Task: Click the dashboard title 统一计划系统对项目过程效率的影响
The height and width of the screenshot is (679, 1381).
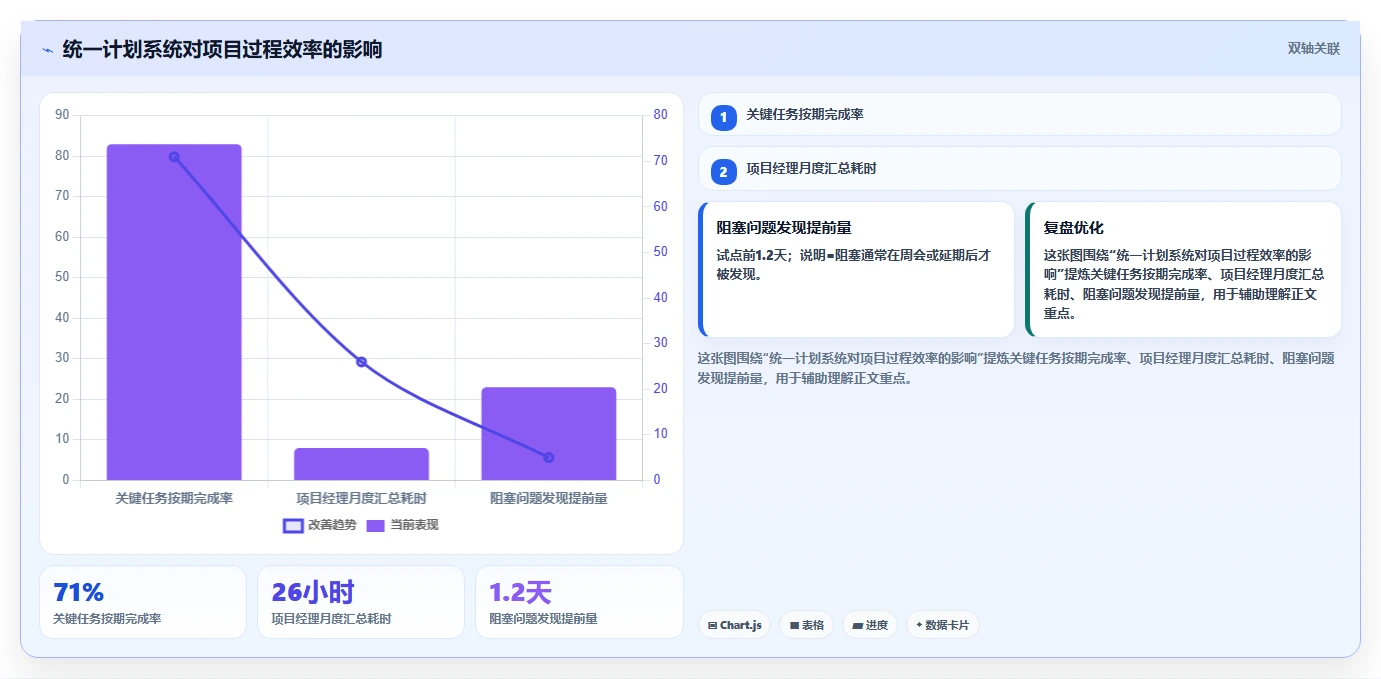Action: point(222,50)
